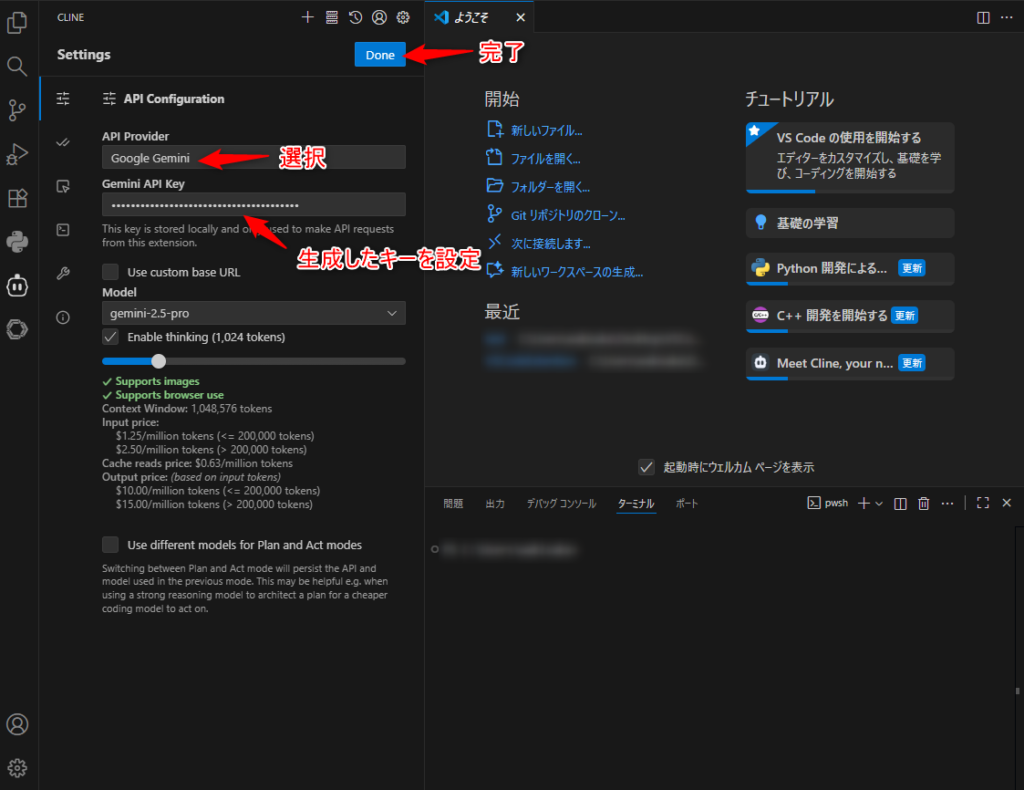Viewport: 1024px width, 790px height.
Task: Open the Explorer view in activity bar
Action: pyautogui.click(x=17, y=22)
